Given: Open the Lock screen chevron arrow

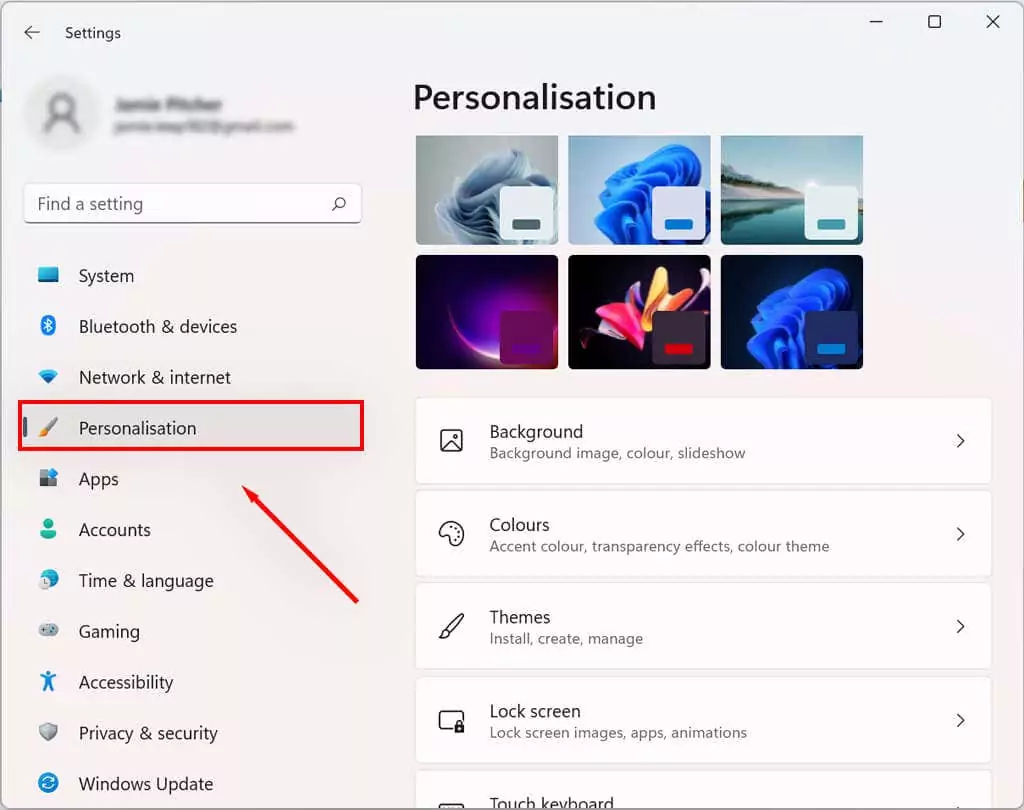Looking at the screenshot, I should pyautogui.click(x=960, y=720).
